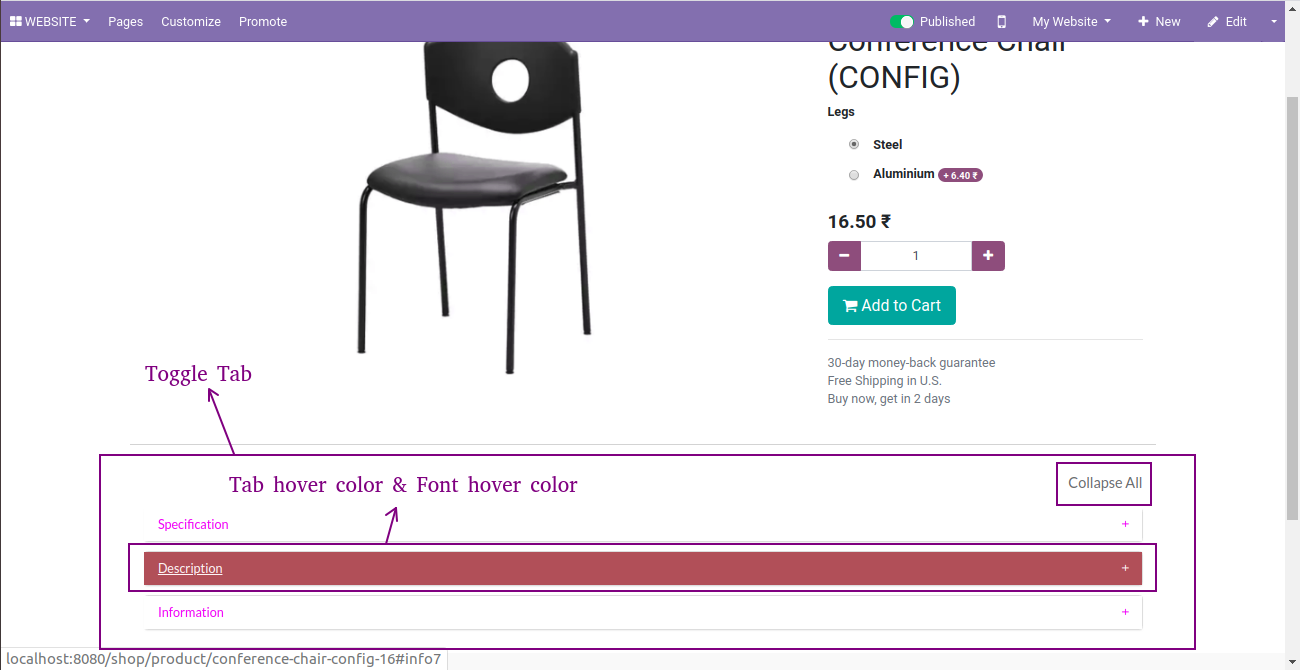Select the Steel legs option
1300x670 pixels.
854,145
